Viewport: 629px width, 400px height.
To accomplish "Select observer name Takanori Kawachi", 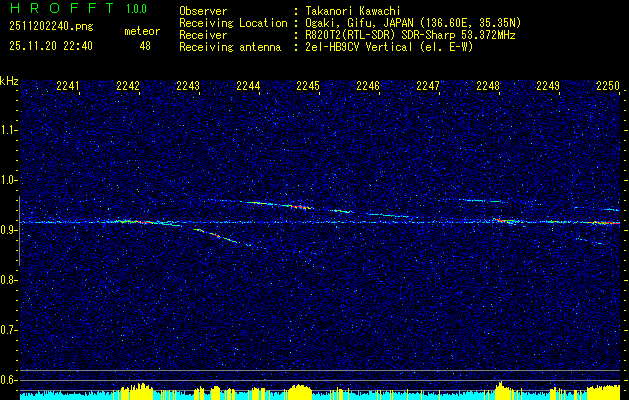I will [x=353, y=11].
